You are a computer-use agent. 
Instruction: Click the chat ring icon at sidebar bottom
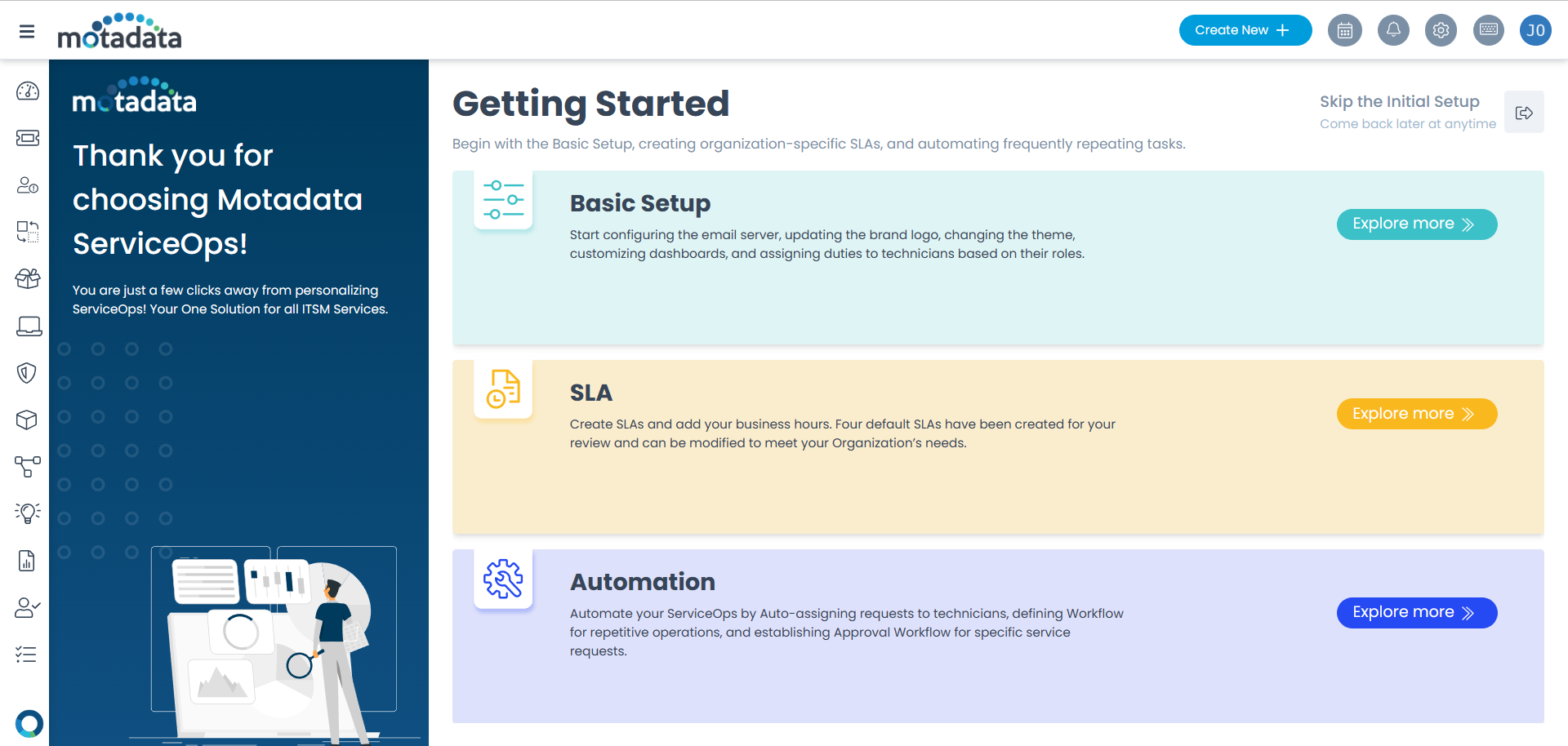point(29,724)
